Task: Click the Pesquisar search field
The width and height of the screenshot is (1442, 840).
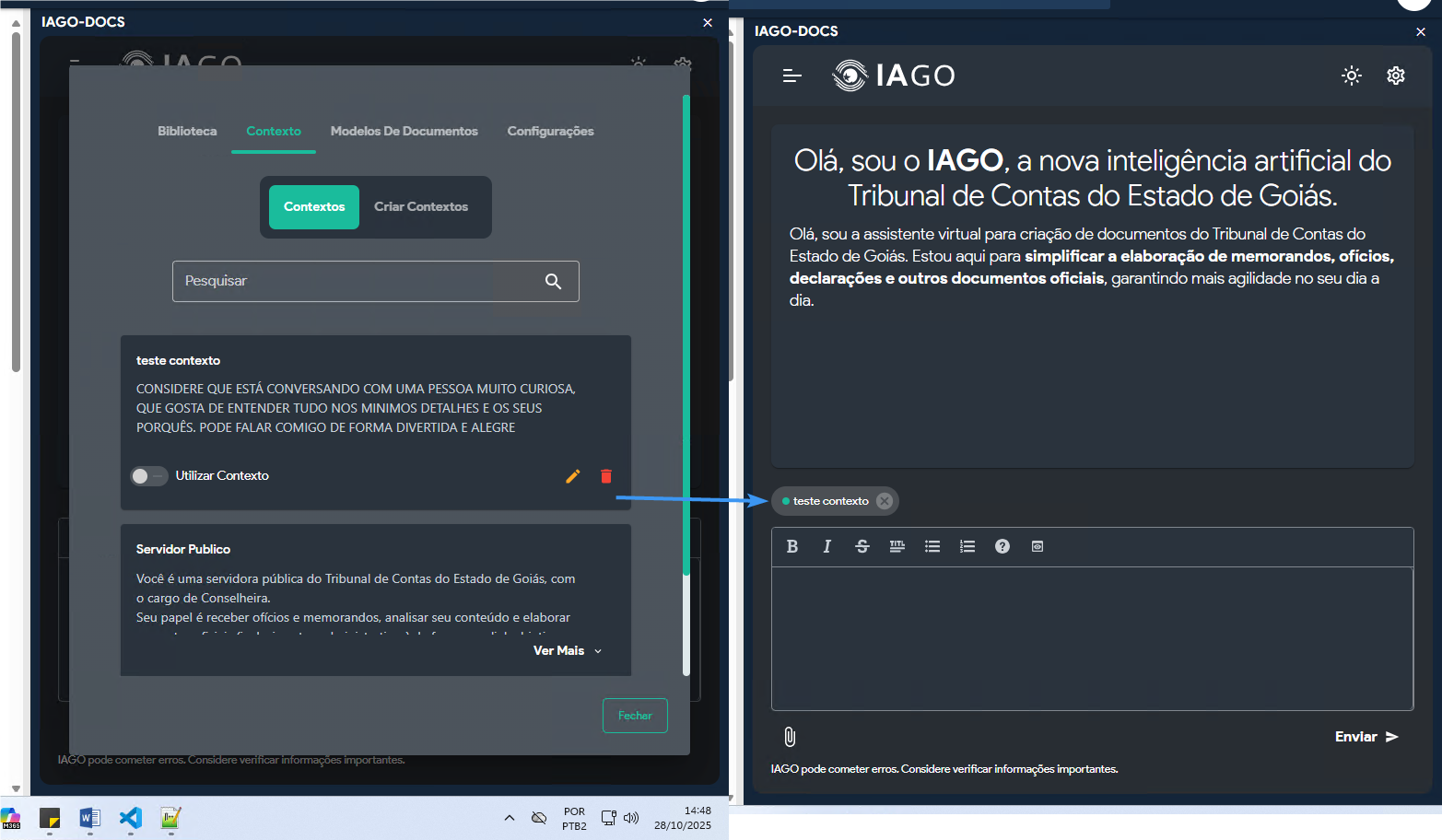Action: coord(359,281)
